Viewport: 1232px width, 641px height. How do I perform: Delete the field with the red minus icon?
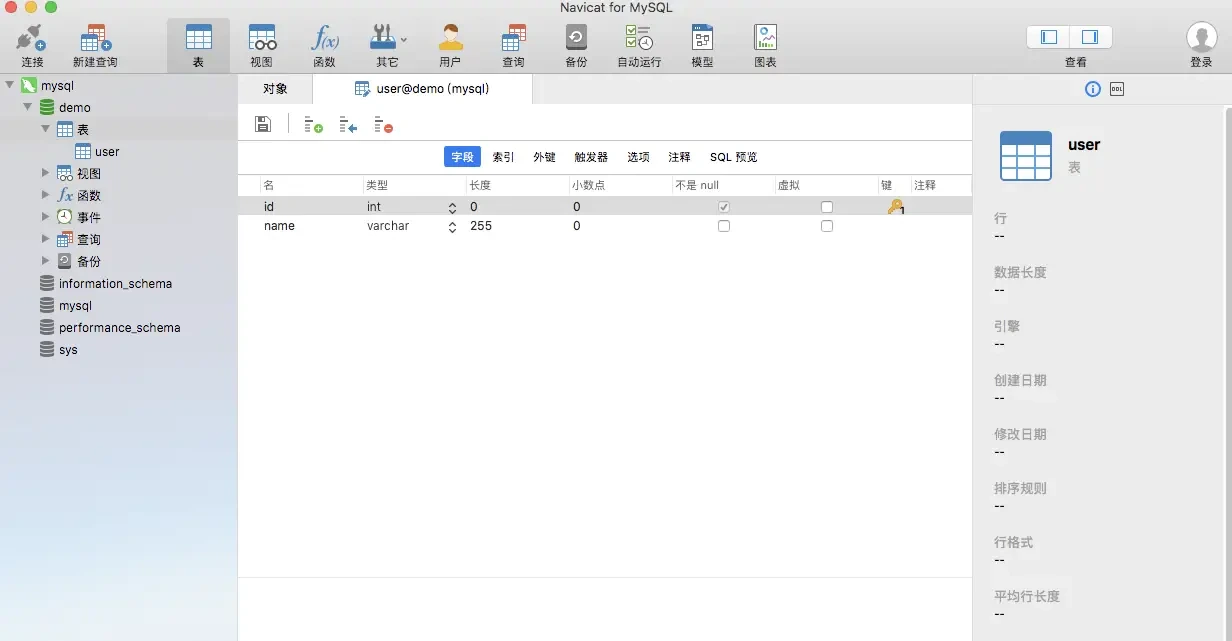click(383, 125)
